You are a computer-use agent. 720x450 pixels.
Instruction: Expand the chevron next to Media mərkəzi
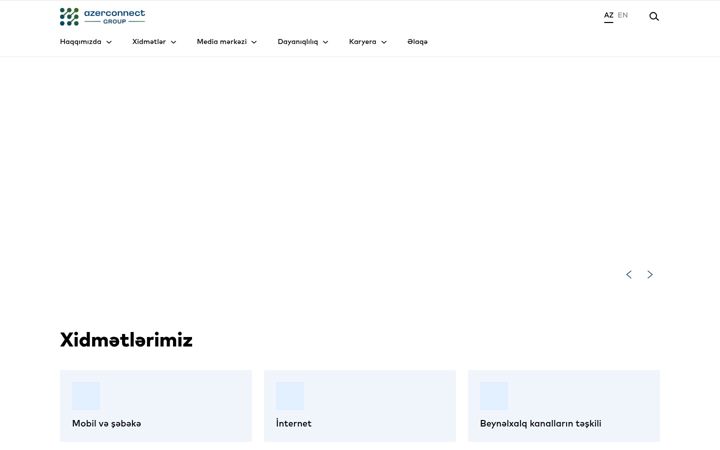coord(254,42)
